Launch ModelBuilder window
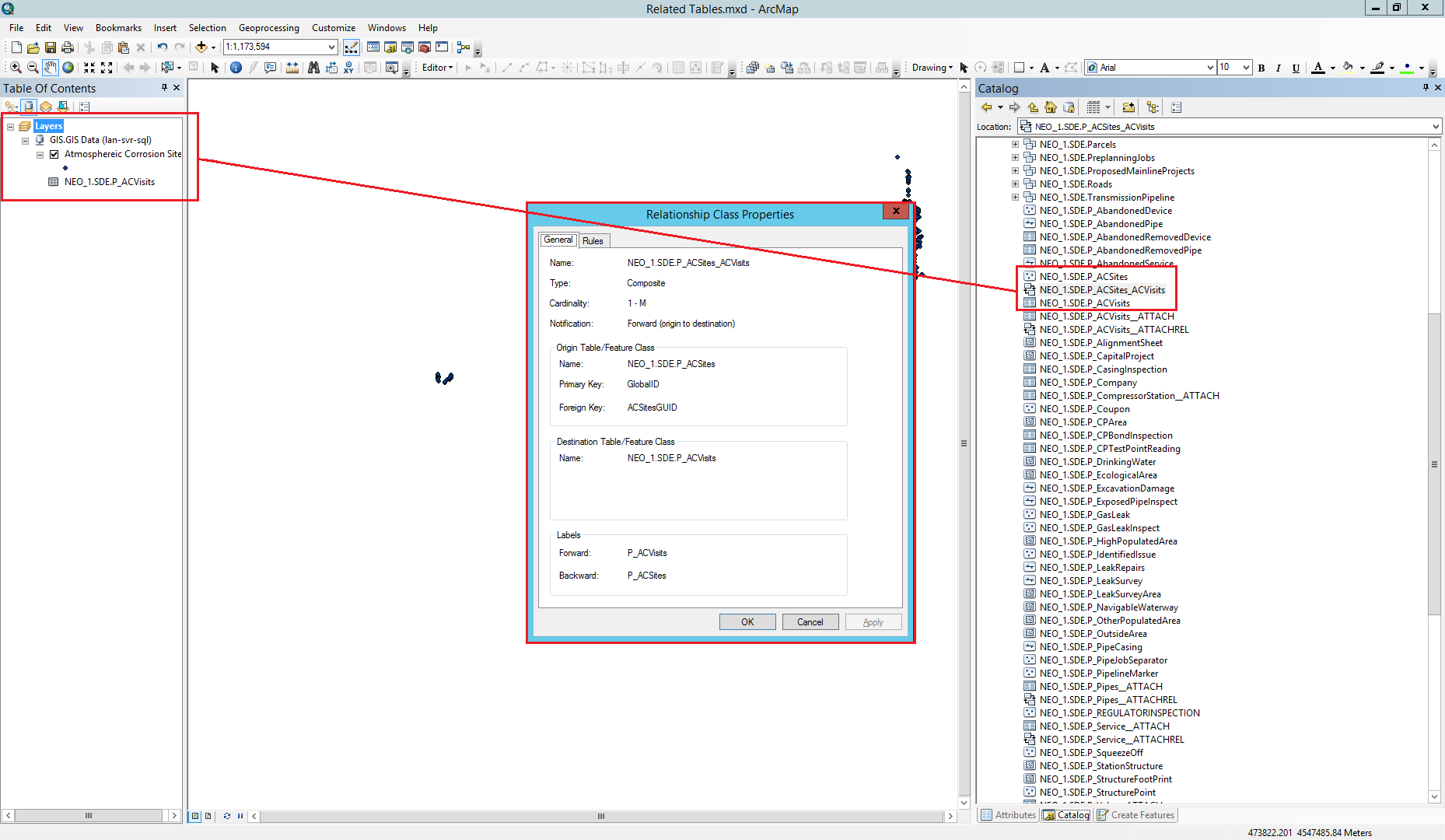The width and height of the screenshot is (1445, 840). pyautogui.click(x=464, y=47)
